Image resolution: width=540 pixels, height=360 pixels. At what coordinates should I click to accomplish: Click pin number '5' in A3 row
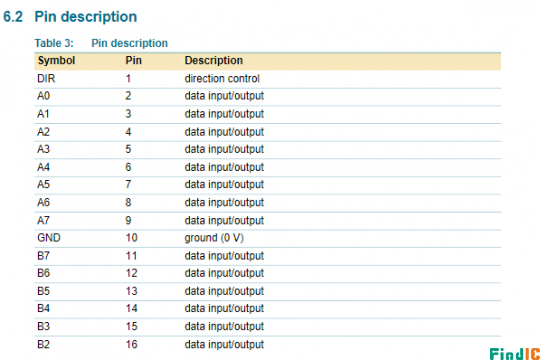(x=128, y=149)
